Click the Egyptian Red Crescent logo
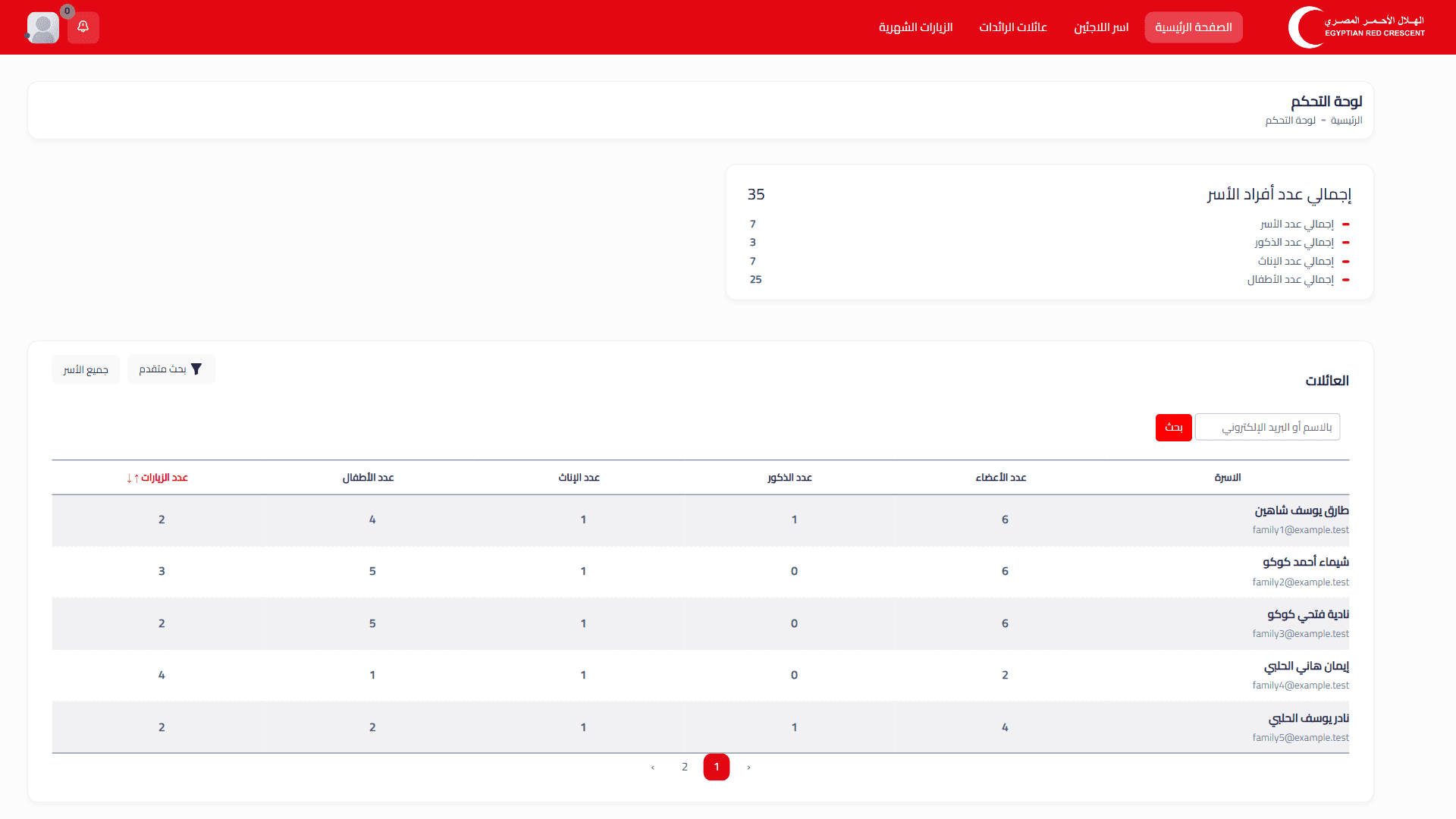This screenshot has width=1456, height=819. (1357, 27)
